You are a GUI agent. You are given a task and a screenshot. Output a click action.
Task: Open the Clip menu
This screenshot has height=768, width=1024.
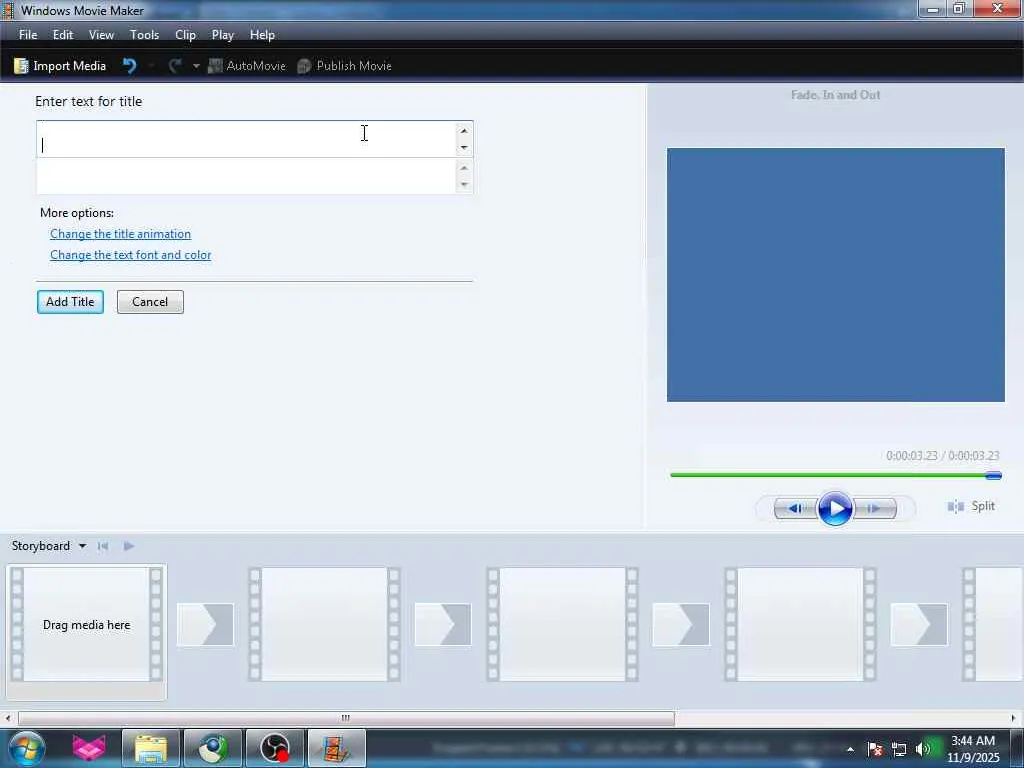click(185, 35)
